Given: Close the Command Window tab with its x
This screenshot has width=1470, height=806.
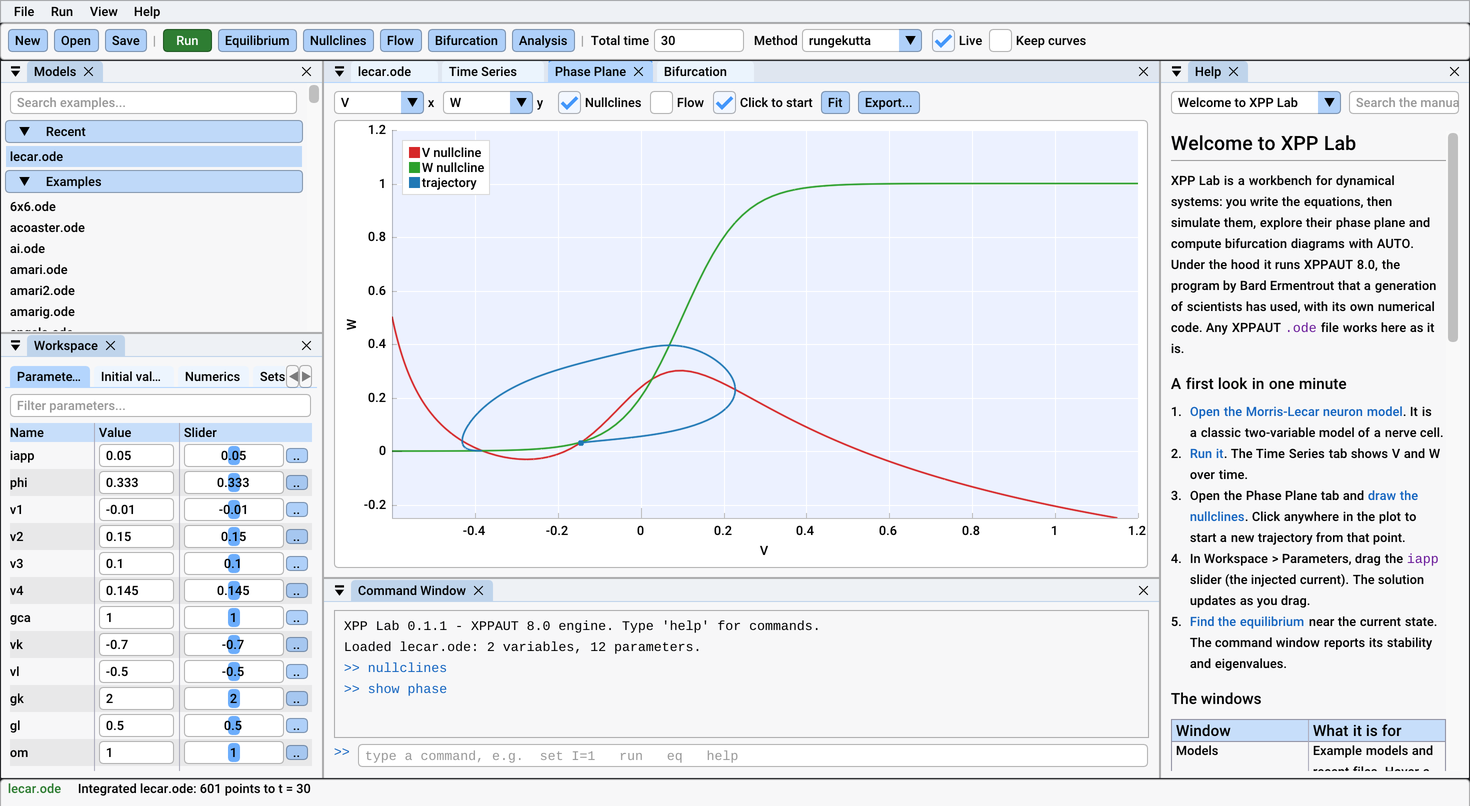Looking at the screenshot, I should coord(478,591).
